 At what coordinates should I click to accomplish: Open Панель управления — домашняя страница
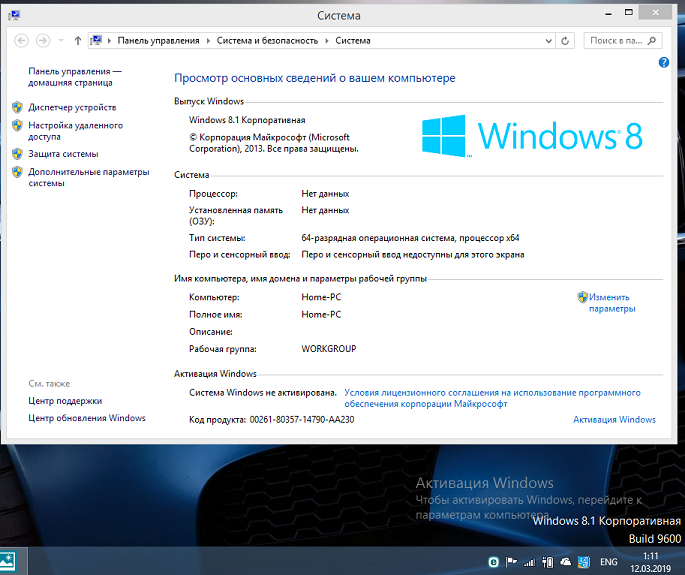[x=75, y=77]
